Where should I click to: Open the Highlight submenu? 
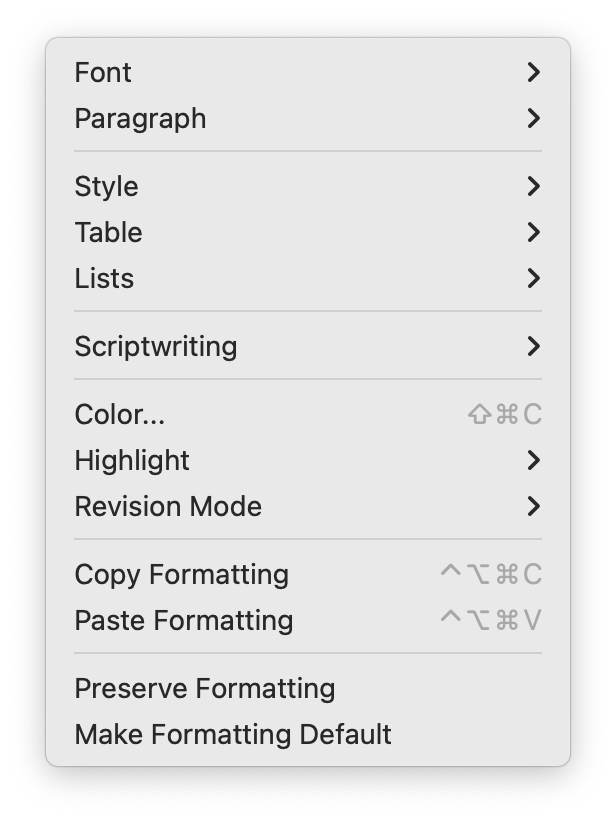(x=132, y=461)
